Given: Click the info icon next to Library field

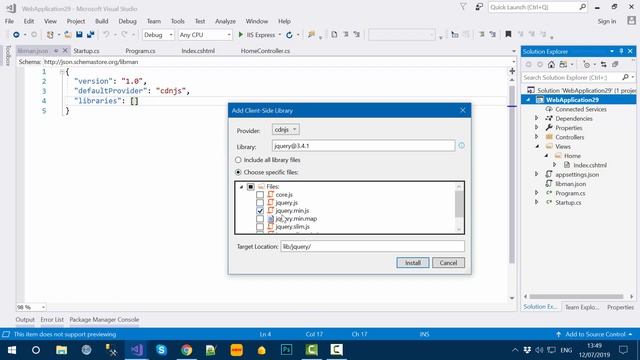Looking at the screenshot, I should coord(461,145).
